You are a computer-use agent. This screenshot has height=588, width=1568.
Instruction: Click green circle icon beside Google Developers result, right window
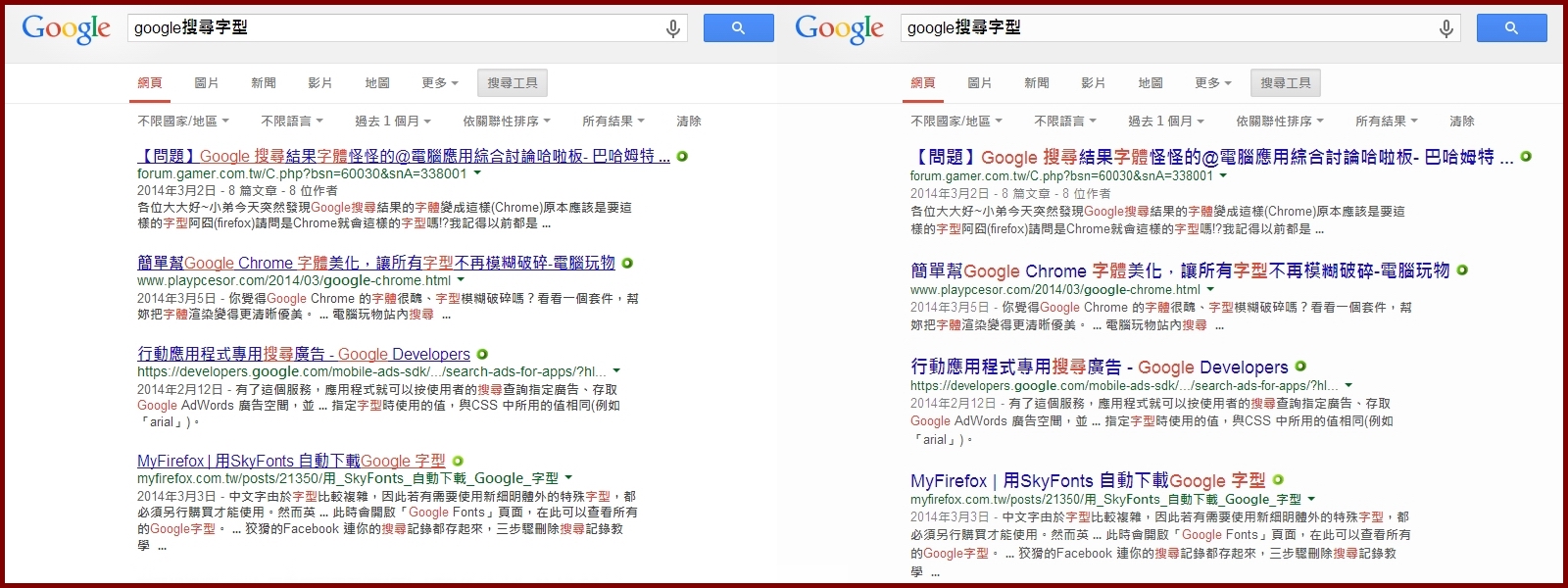tap(1300, 366)
